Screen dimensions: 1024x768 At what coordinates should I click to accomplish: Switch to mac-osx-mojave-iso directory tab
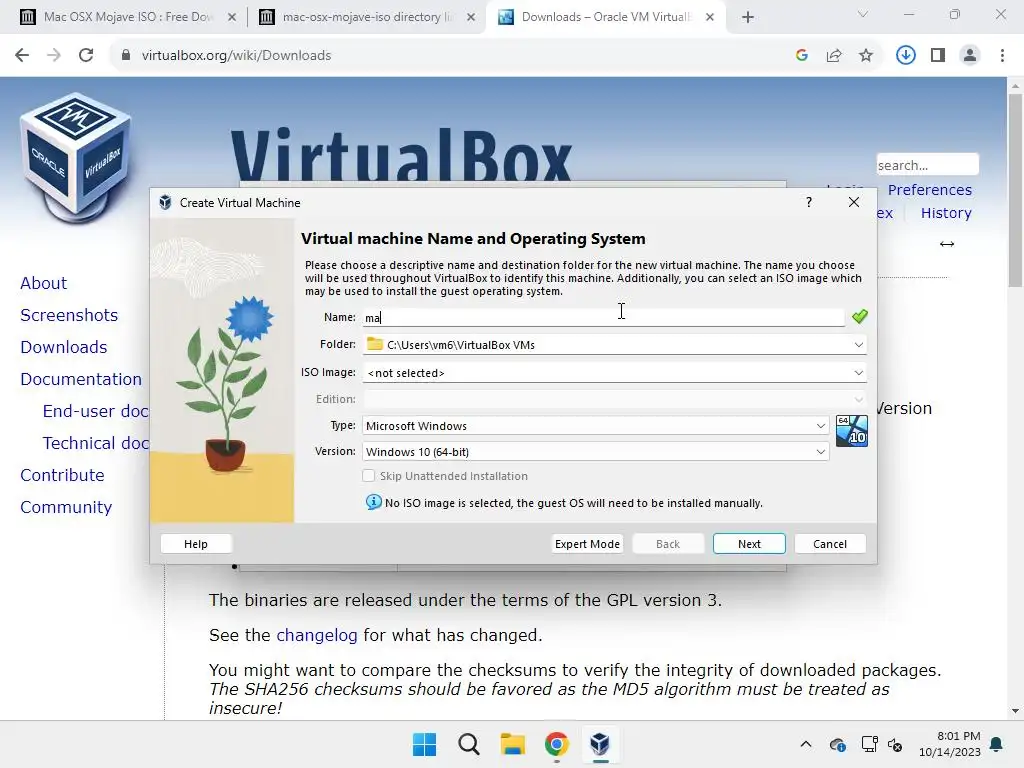tap(368, 17)
